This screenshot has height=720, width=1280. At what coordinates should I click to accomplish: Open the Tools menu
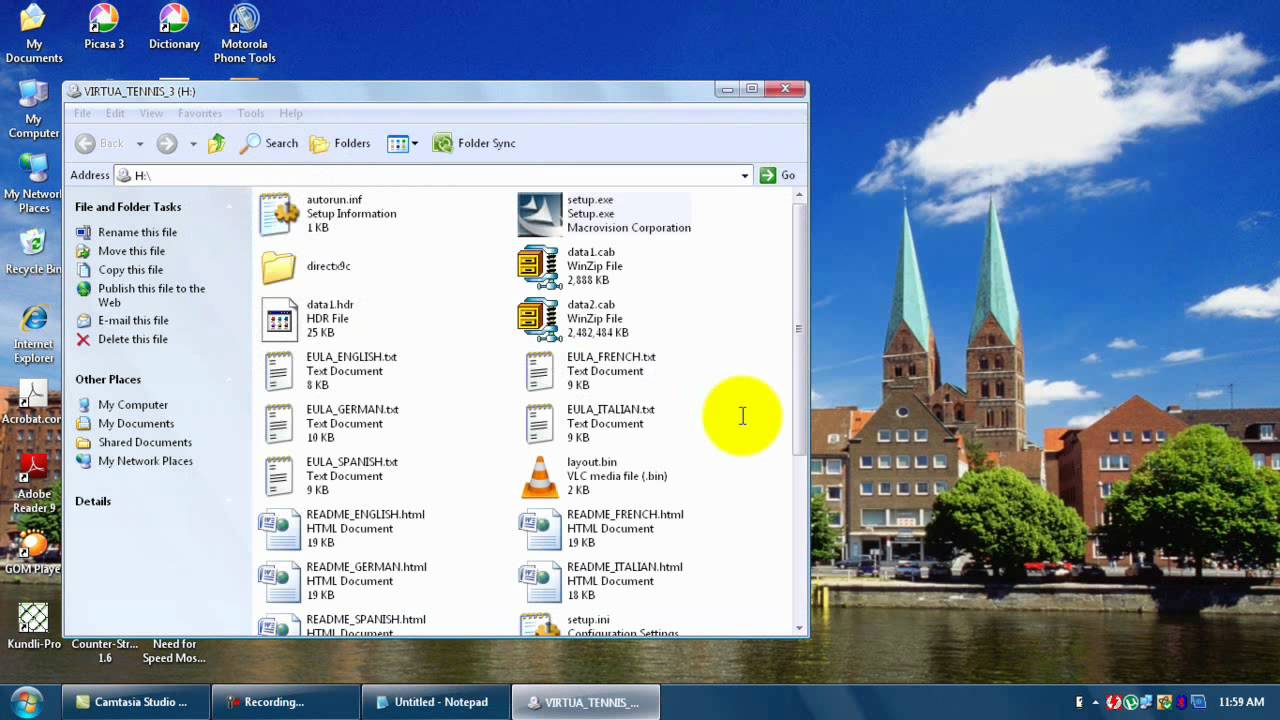251,113
